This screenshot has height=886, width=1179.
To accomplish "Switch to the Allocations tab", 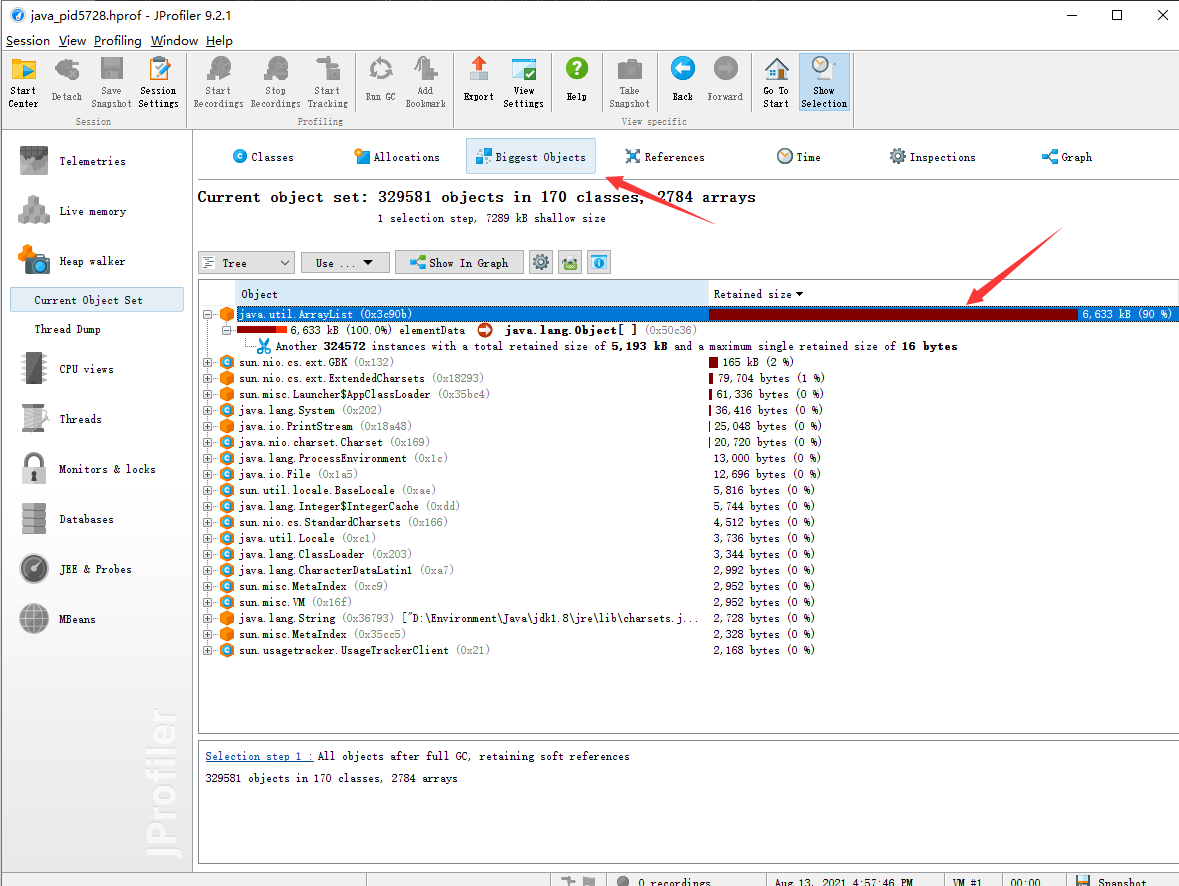I will click(x=397, y=156).
